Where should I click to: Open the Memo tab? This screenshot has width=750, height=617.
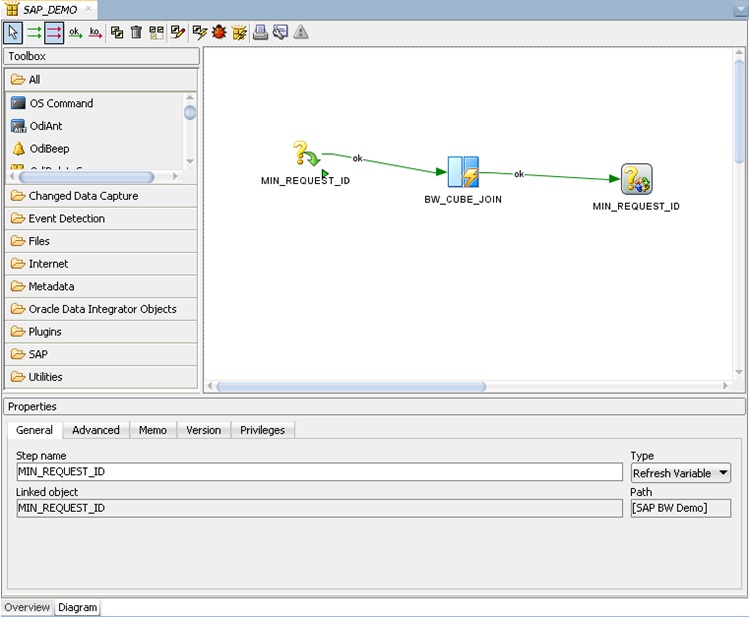click(x=153, y=430)
